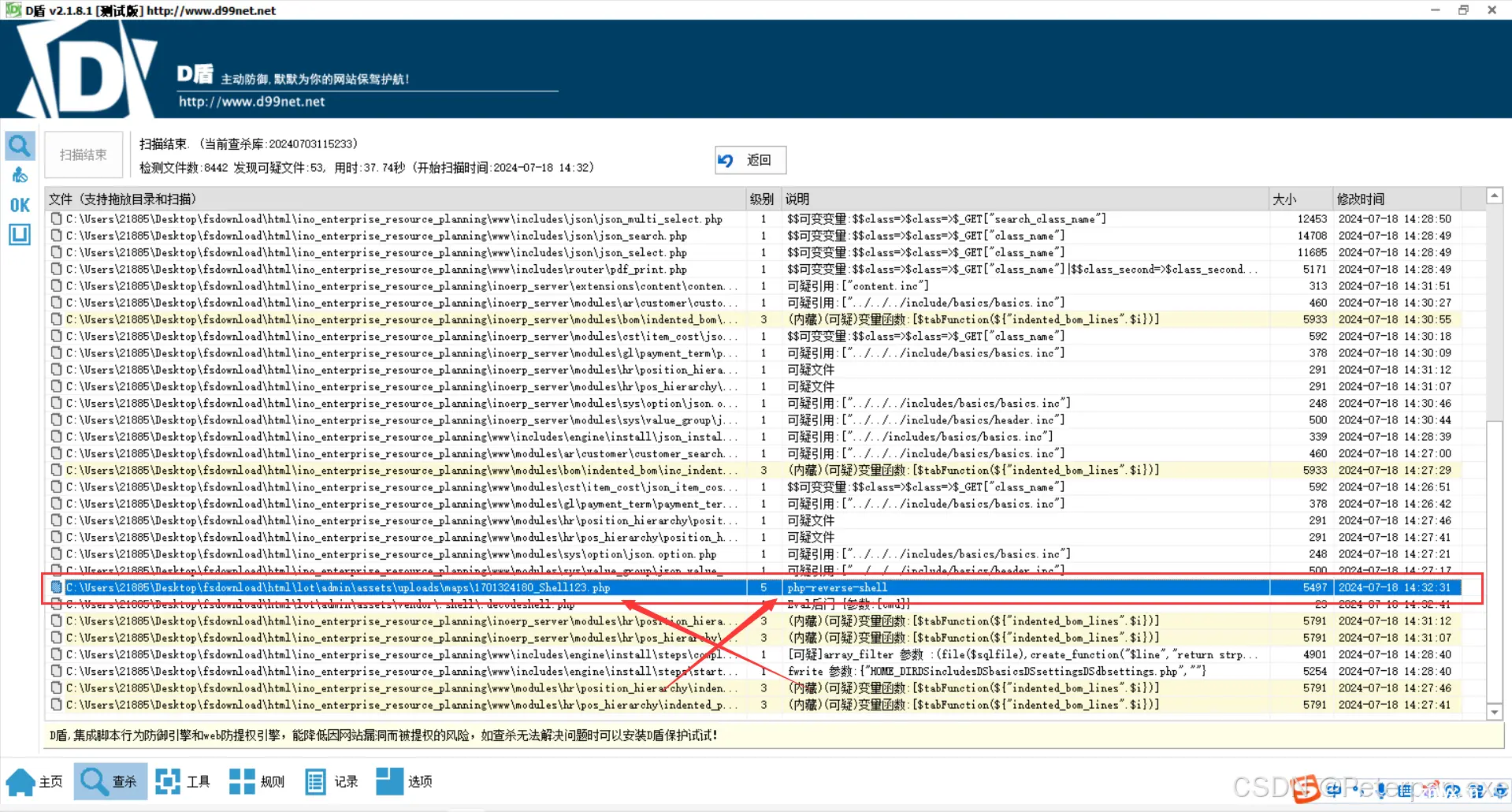The image size is (1512, 812).
Task: Select the timestamp 2024-07-18 14:30:55
Action: (x=1394, y=319)
